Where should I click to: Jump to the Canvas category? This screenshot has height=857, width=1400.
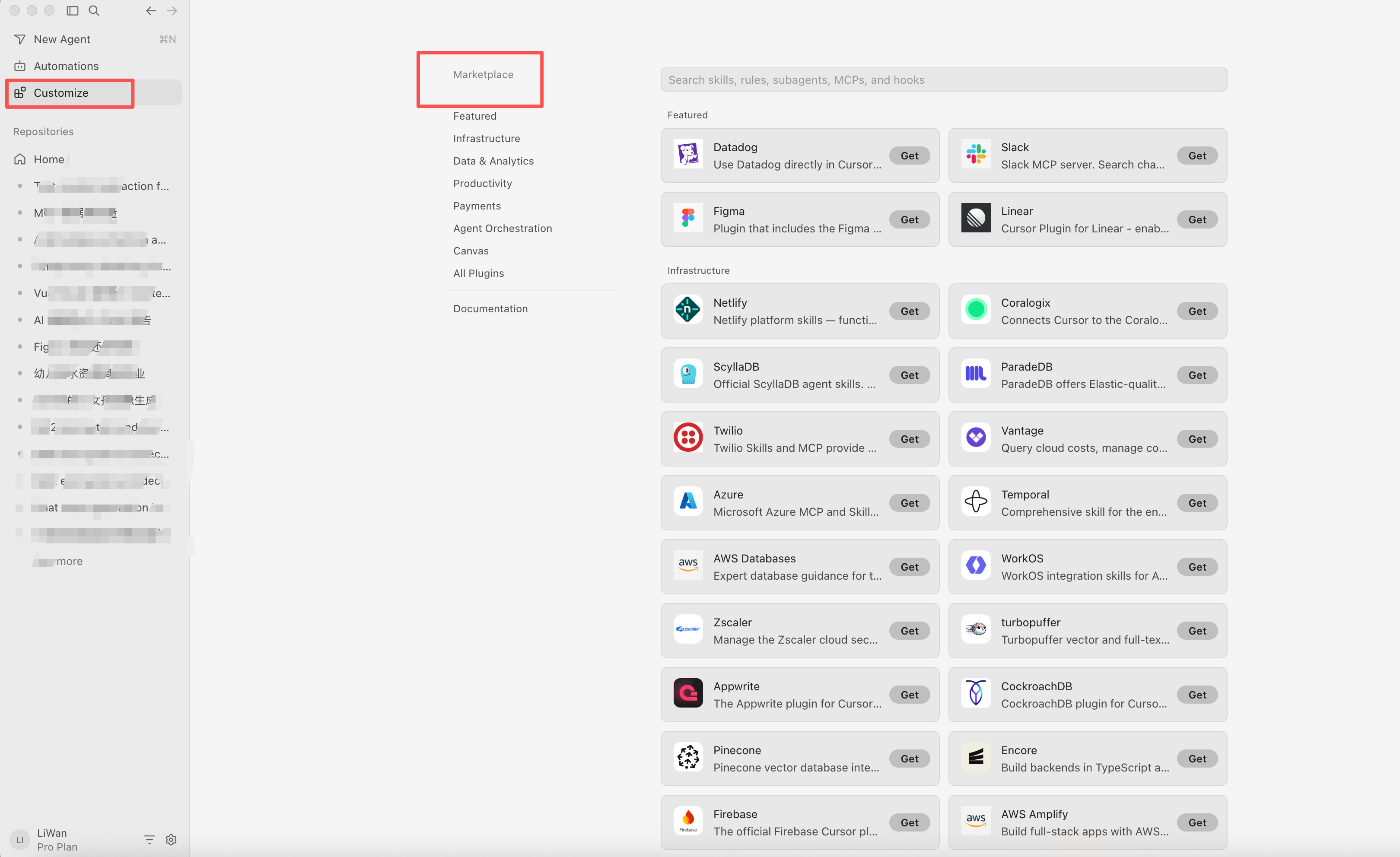(471, 251)
